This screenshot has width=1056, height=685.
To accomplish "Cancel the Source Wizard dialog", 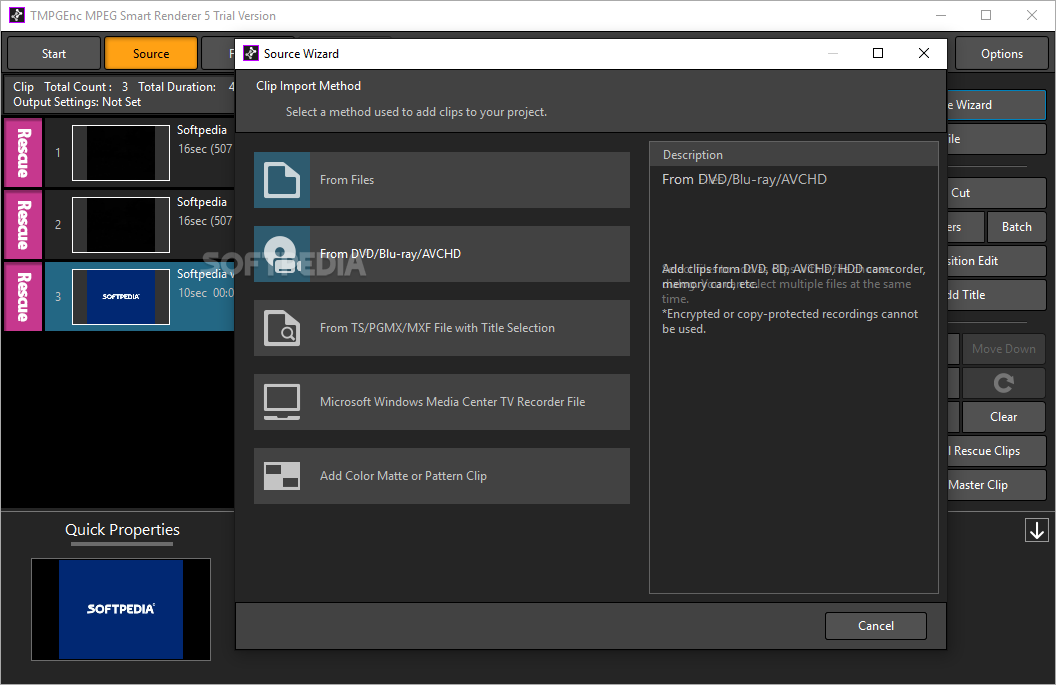I will [876, 626].
